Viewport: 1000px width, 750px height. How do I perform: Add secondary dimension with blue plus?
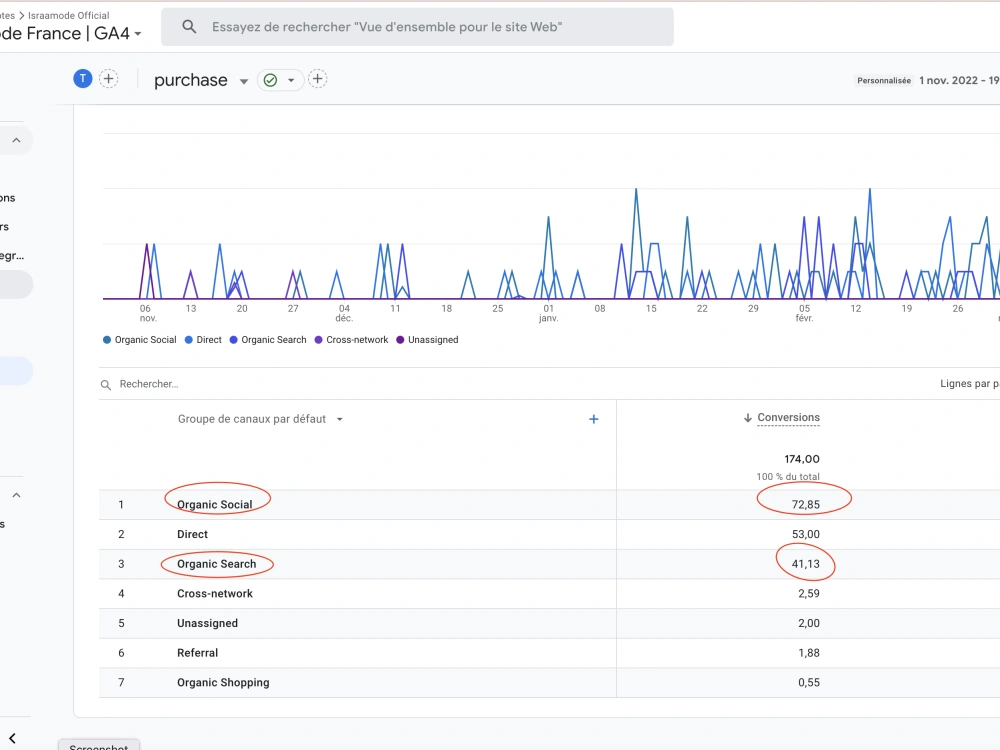click(x=594, y=419)
